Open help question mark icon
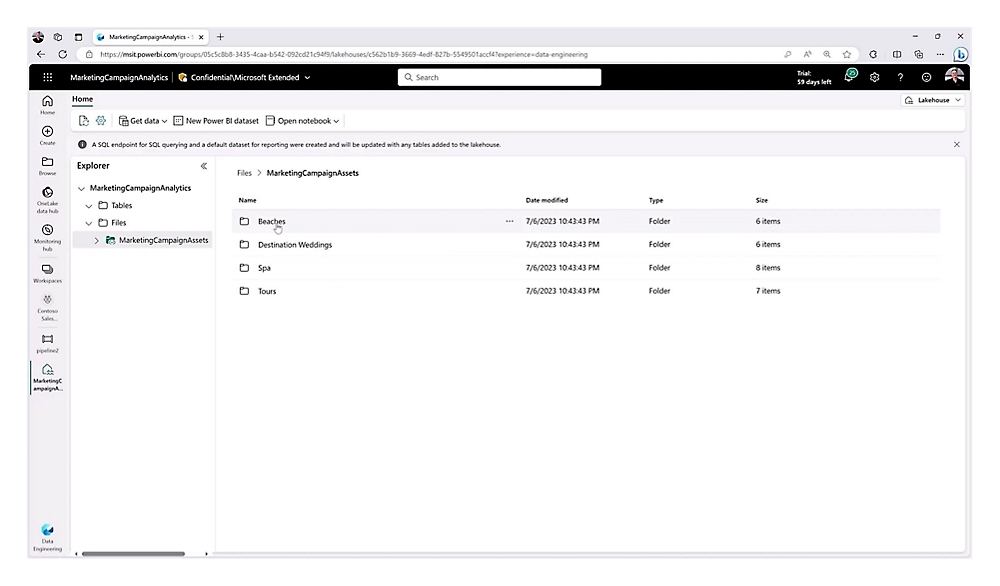This screenshot has width=1000, height=586. tap(900, 77)
